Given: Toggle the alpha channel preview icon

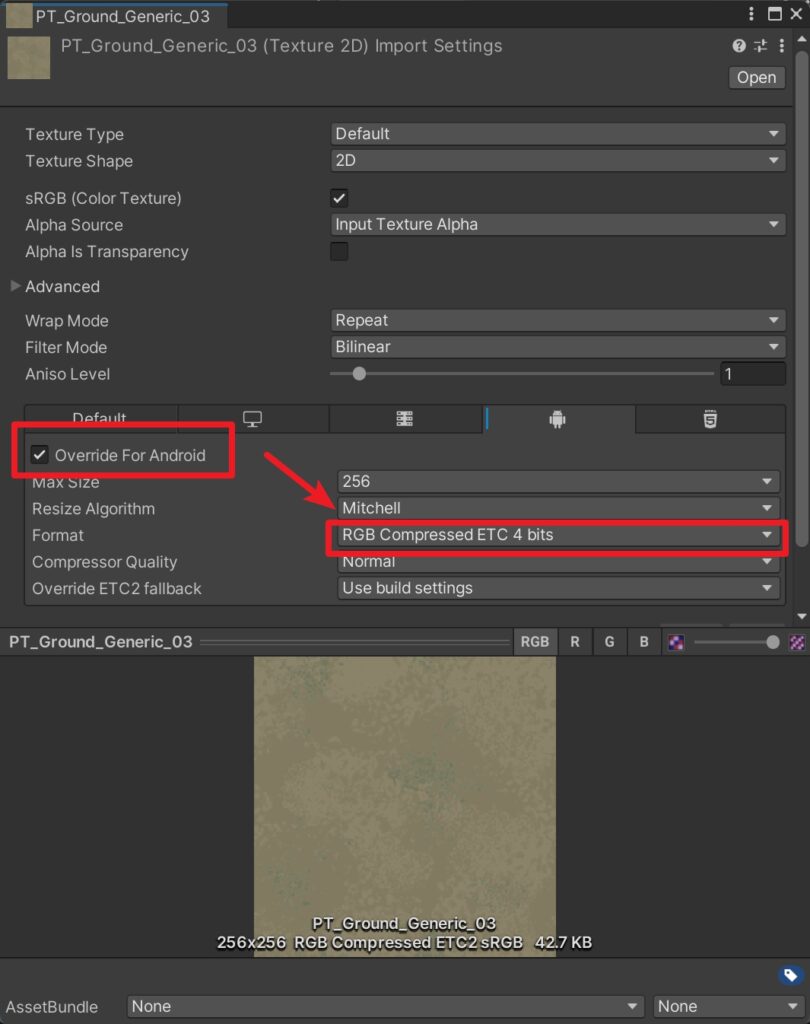Looking at the screenshot, I should coord(676,642).
